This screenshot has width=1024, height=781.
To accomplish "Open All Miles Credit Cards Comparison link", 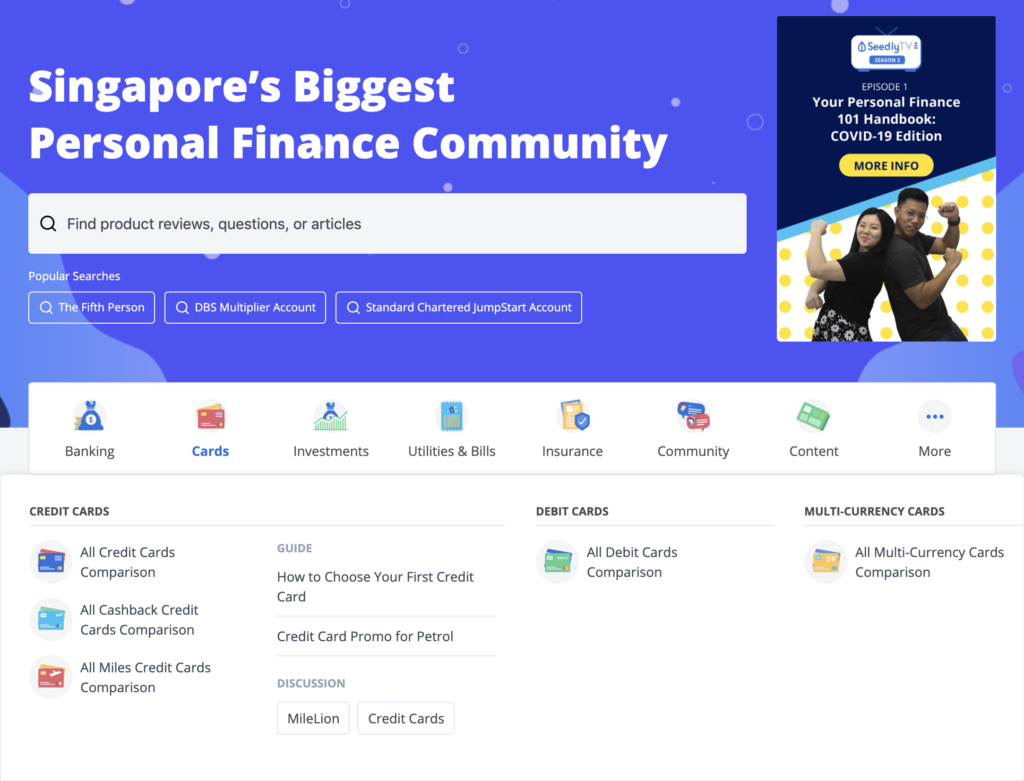I will coord(146,677).
